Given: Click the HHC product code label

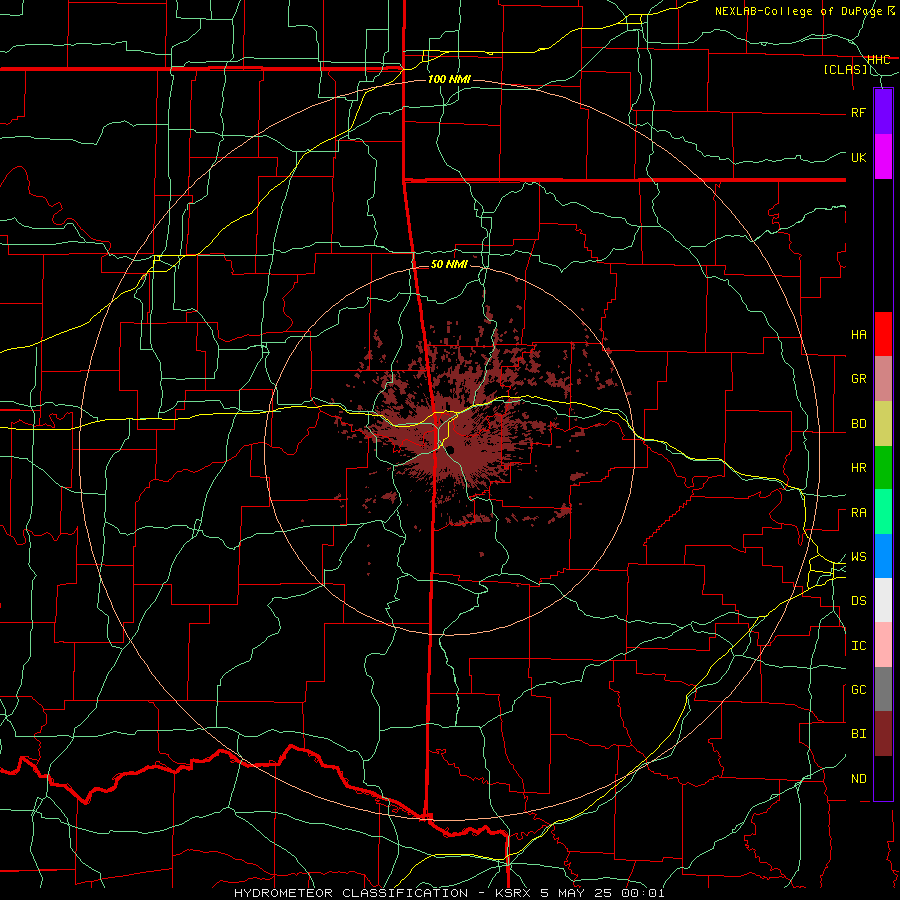Looking at the screenshot, I should [878, 59].
